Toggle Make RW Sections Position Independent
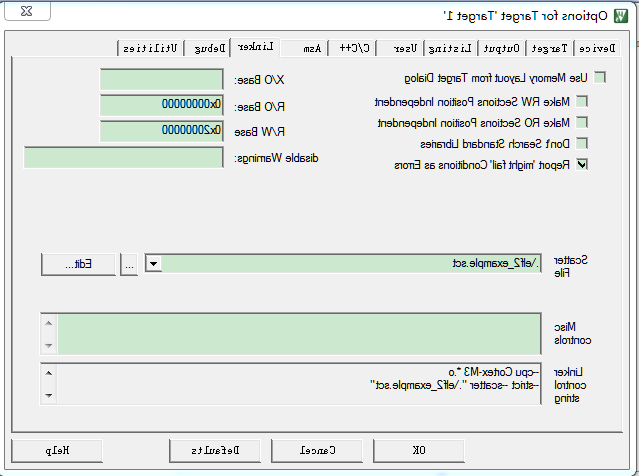Screen dimensions: 639x476 pyautogui.click(x=582, y=101)
